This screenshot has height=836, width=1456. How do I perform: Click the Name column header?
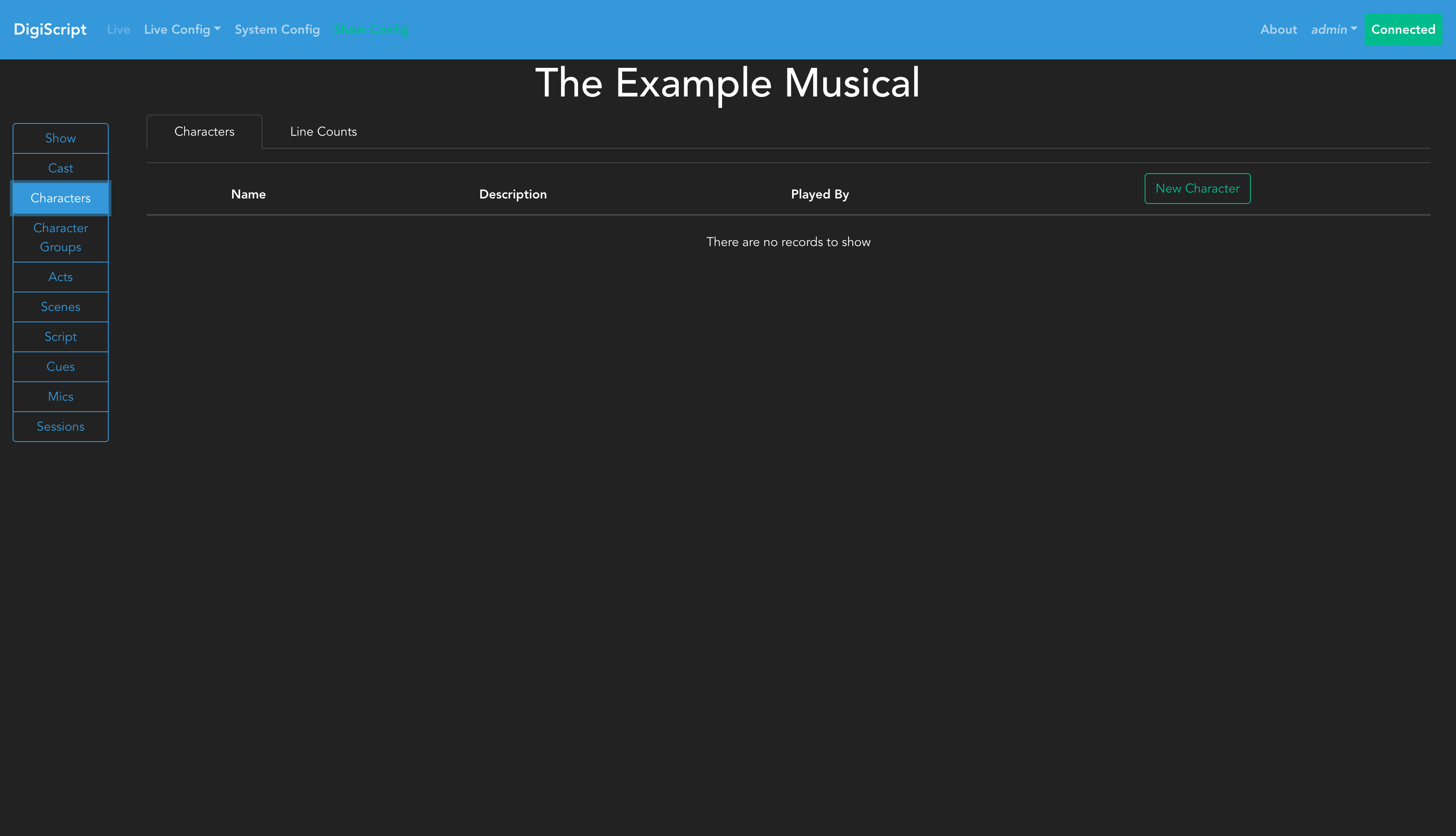point(248,194)
